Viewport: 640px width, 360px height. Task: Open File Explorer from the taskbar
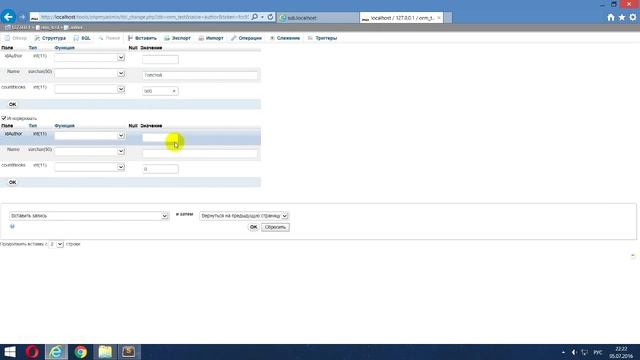(x=105, y=352)
